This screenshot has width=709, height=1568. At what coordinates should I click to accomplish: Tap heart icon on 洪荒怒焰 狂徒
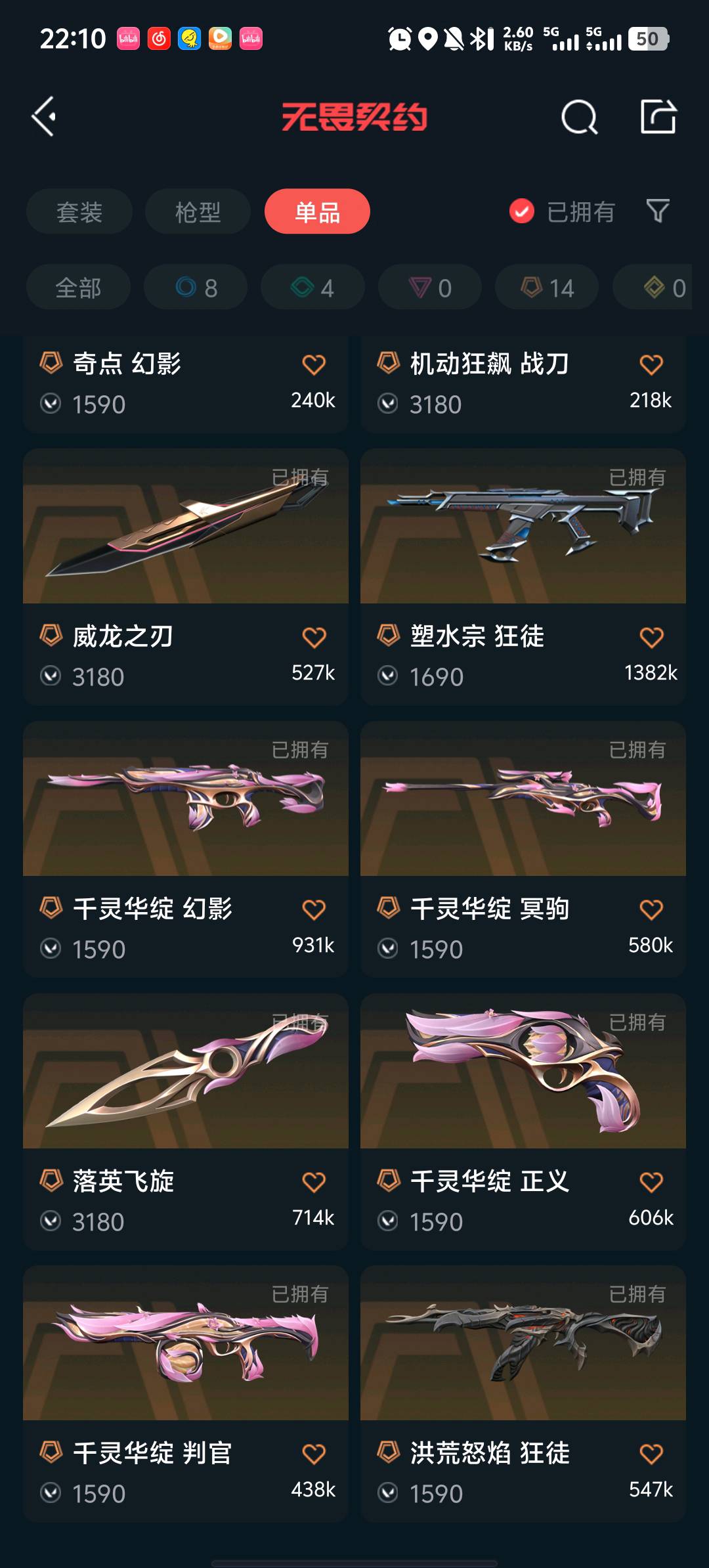[651, 1454]
